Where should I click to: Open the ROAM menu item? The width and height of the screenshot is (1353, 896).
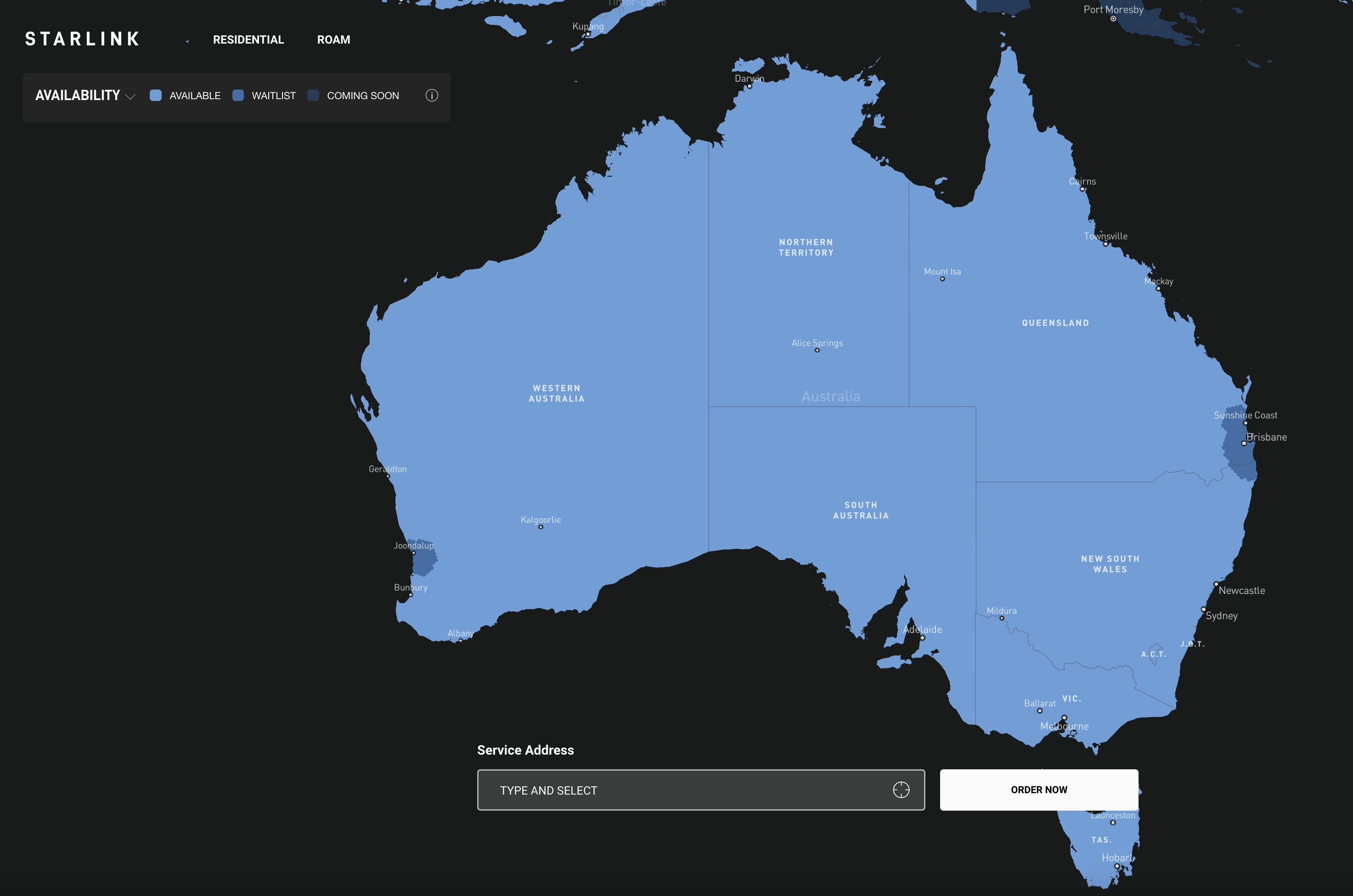[333, 39]
